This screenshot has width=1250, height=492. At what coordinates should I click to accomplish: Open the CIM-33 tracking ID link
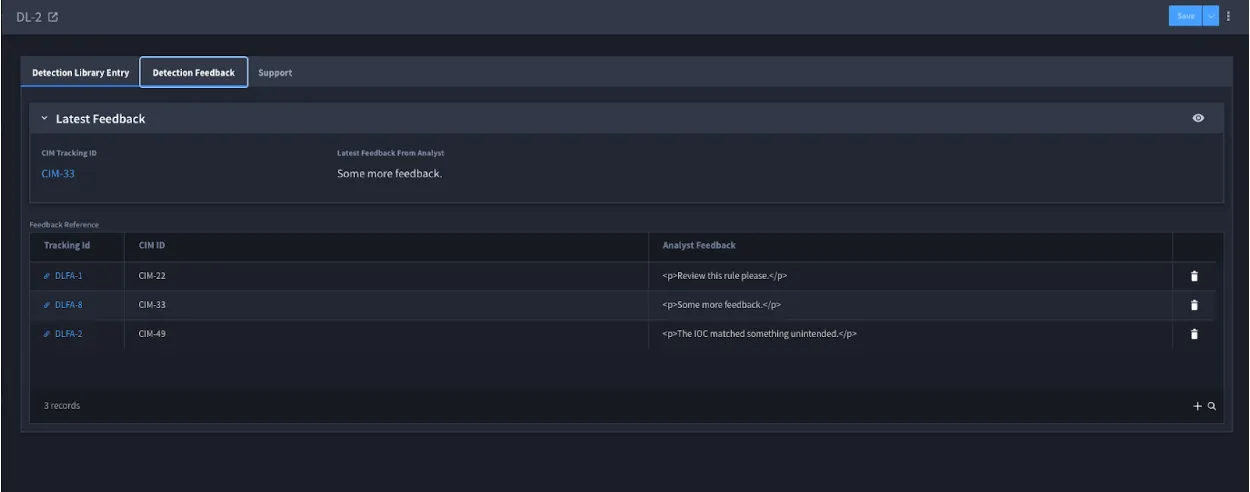tap(59, 173)
